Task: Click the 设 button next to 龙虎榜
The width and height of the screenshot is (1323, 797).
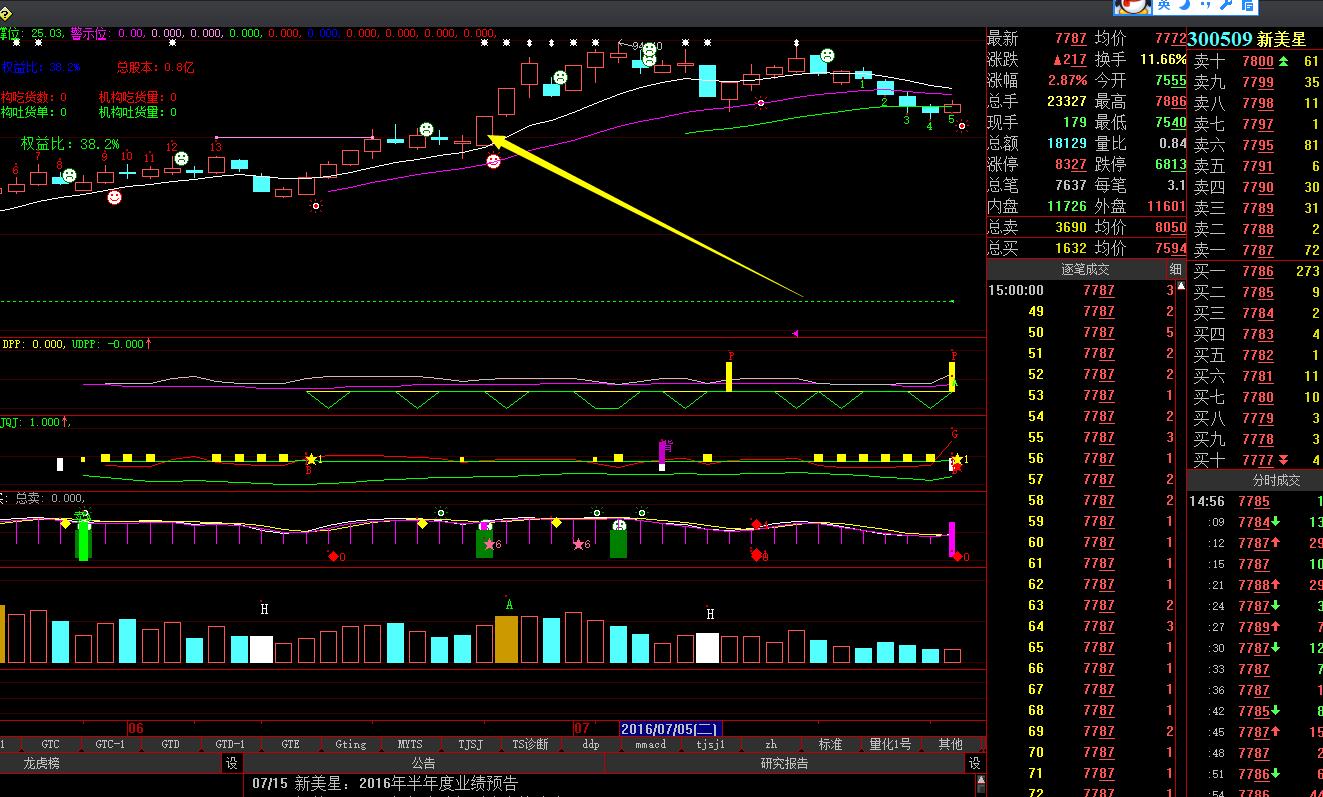Action: point(231,763)
